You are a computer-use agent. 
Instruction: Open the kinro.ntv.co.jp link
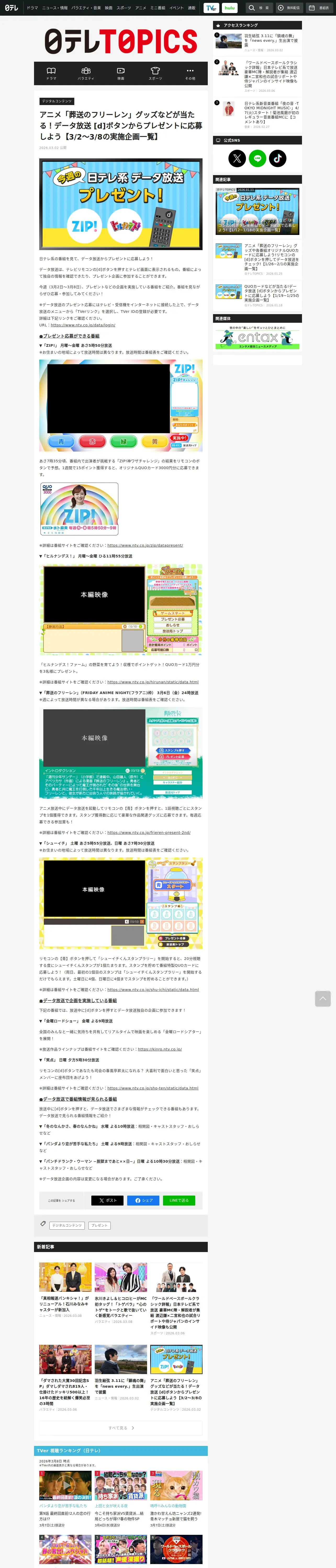pos(160,1050)
